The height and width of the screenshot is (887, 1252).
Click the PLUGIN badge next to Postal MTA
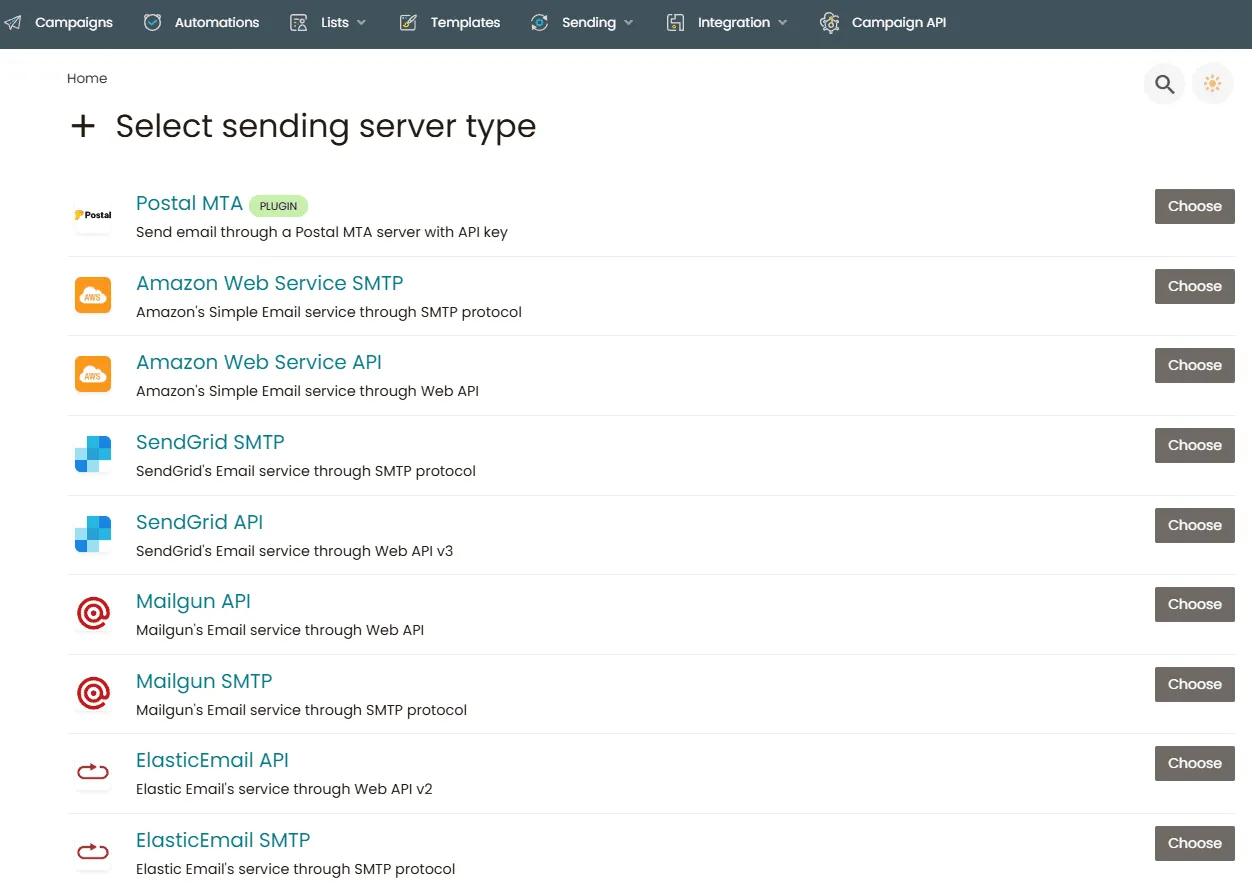point(278,206)
